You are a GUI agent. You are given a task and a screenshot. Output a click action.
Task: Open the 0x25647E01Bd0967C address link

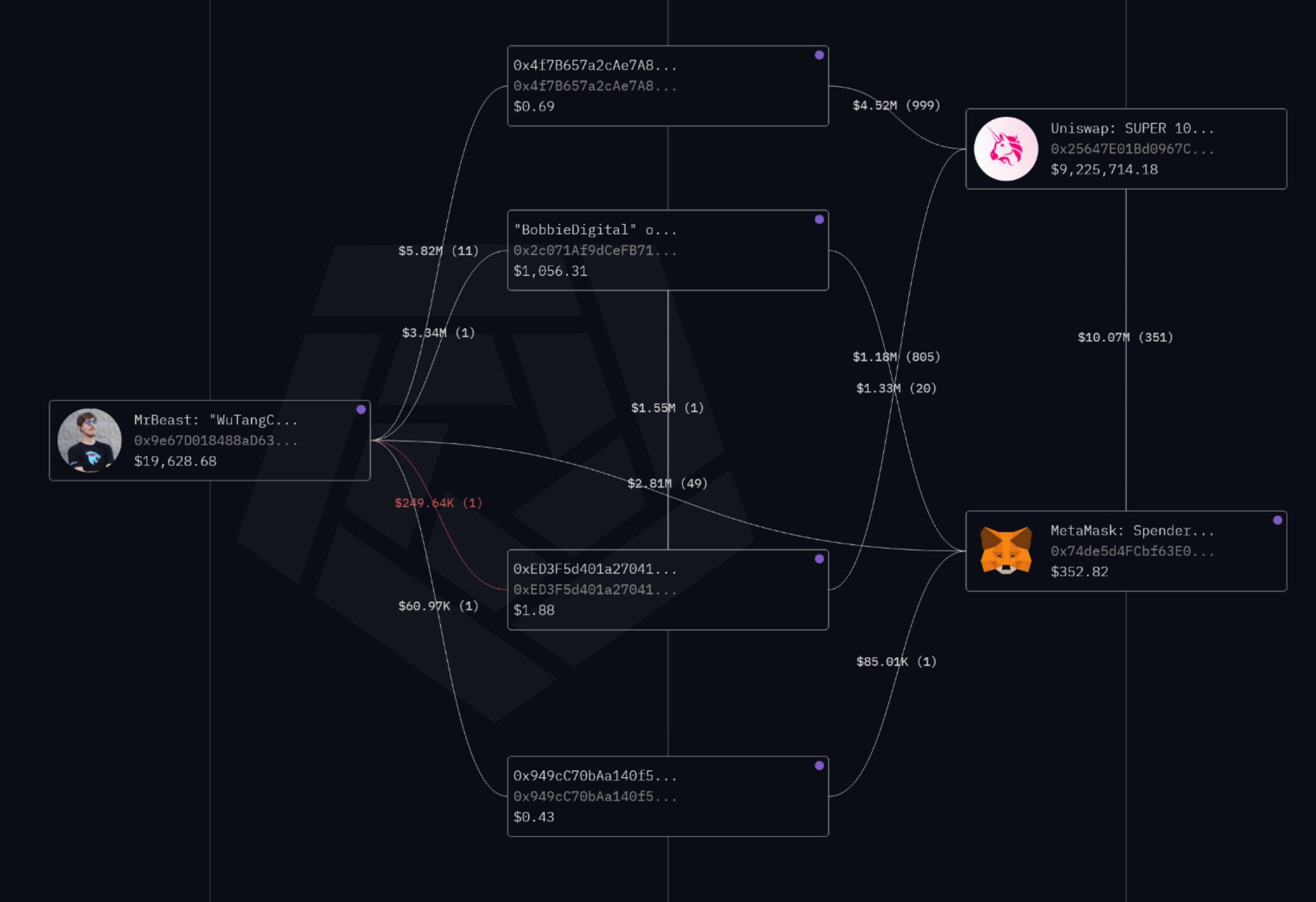1132,149
